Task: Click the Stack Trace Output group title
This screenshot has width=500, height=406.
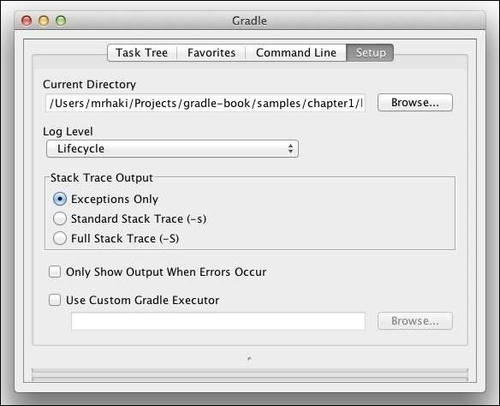Action: tap(102, 178)
